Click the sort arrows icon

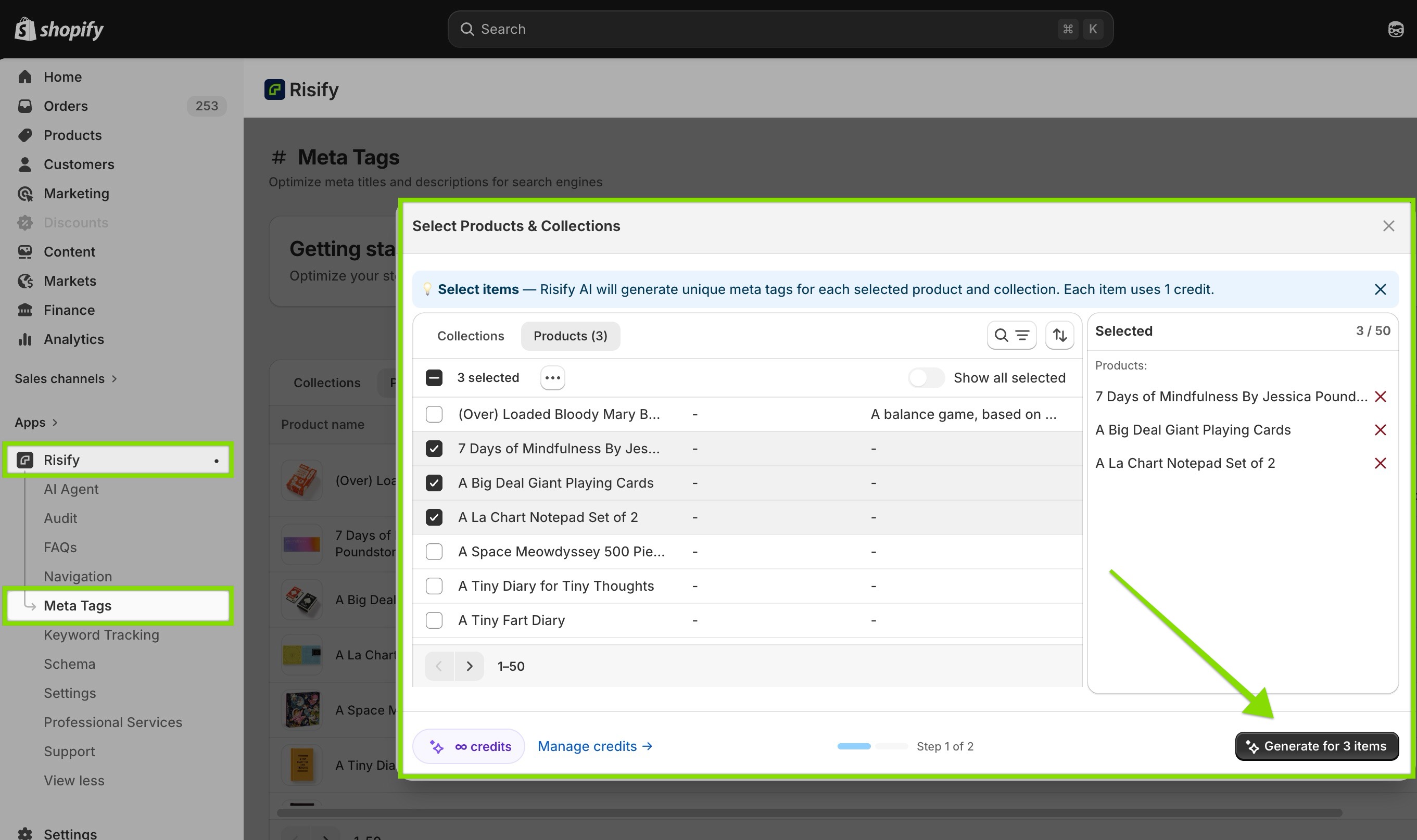click(x=1060, y=336)
